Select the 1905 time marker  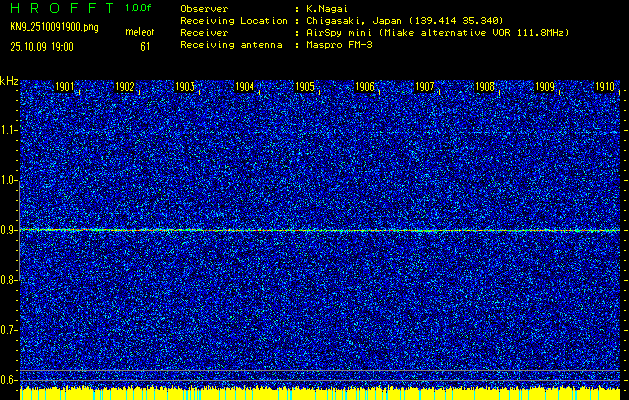click(x=305, y=87)
